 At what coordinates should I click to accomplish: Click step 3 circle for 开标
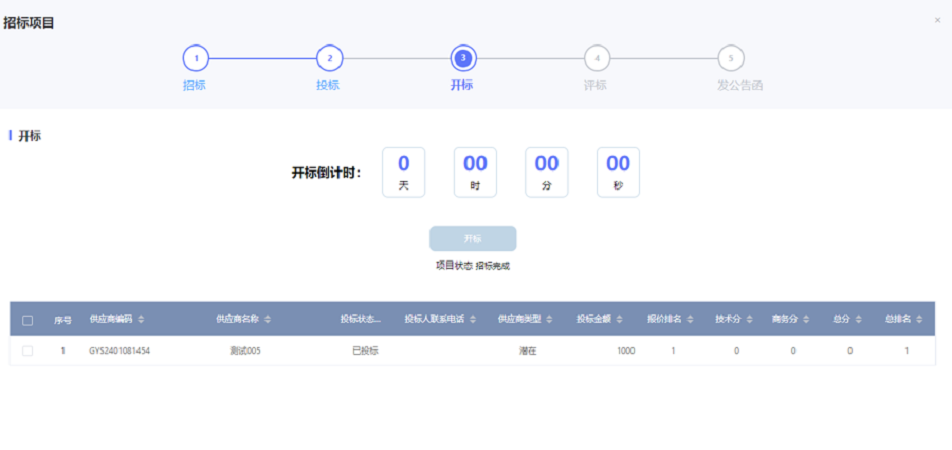click(463, 59)
